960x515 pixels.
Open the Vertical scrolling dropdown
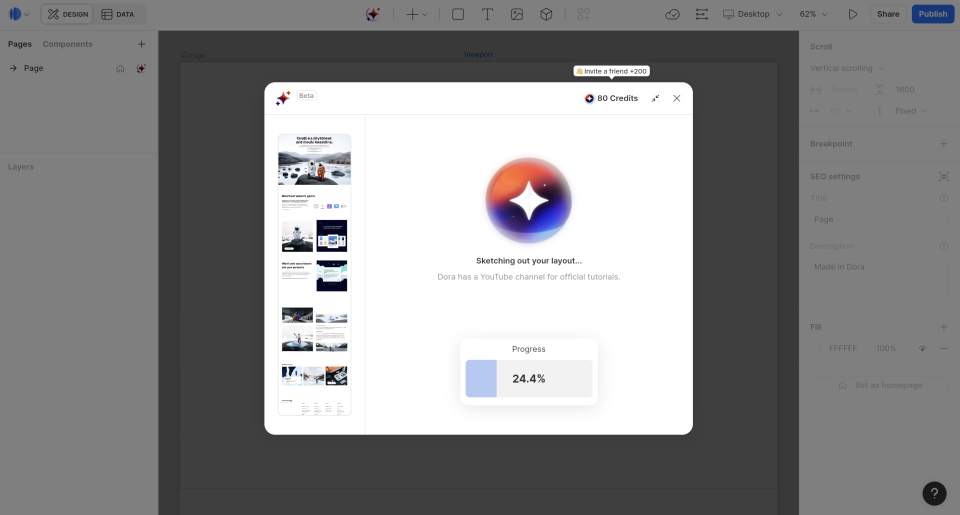847,68
